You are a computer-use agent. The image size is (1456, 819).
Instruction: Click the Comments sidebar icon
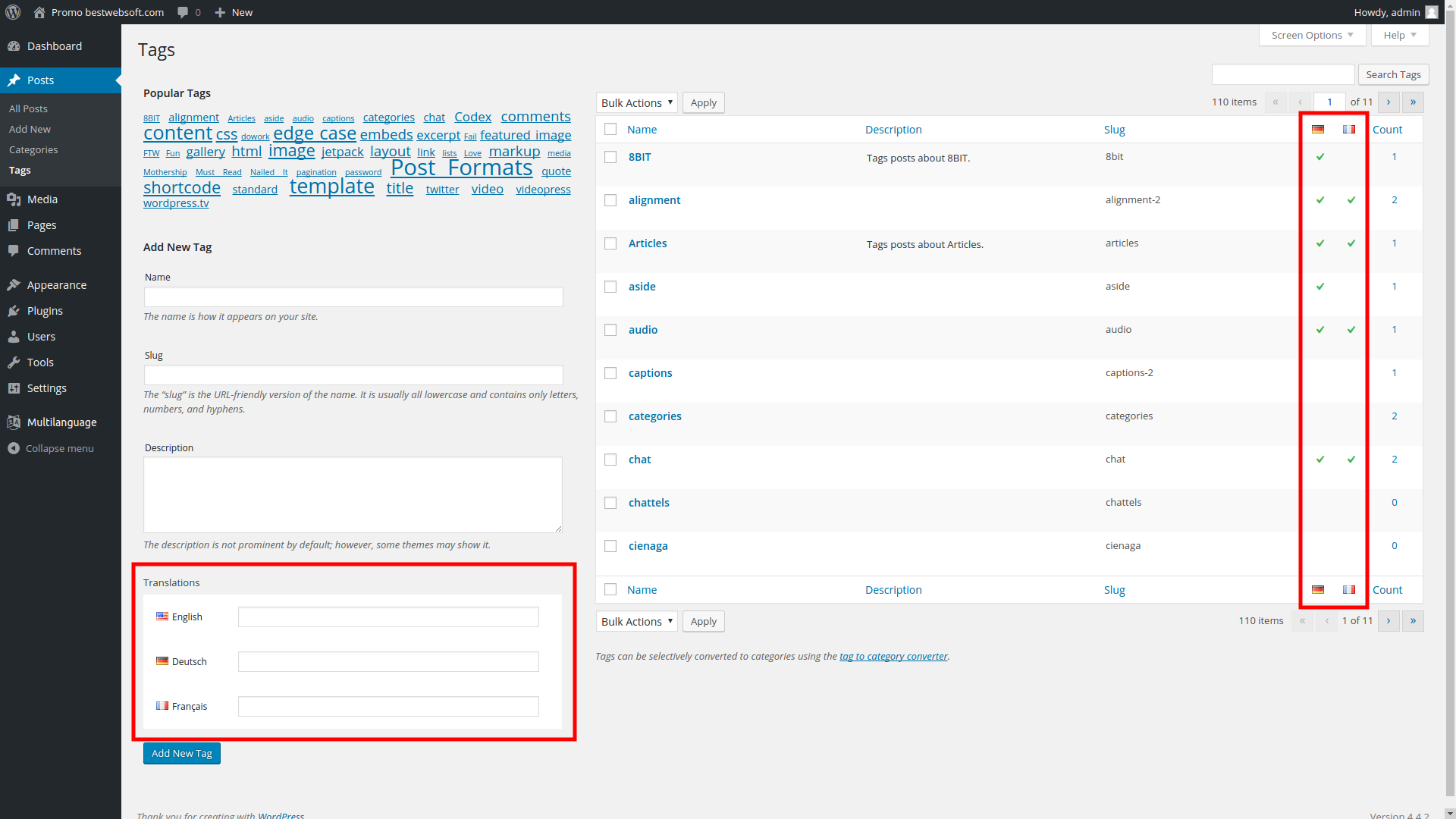(x=14, y=251)
